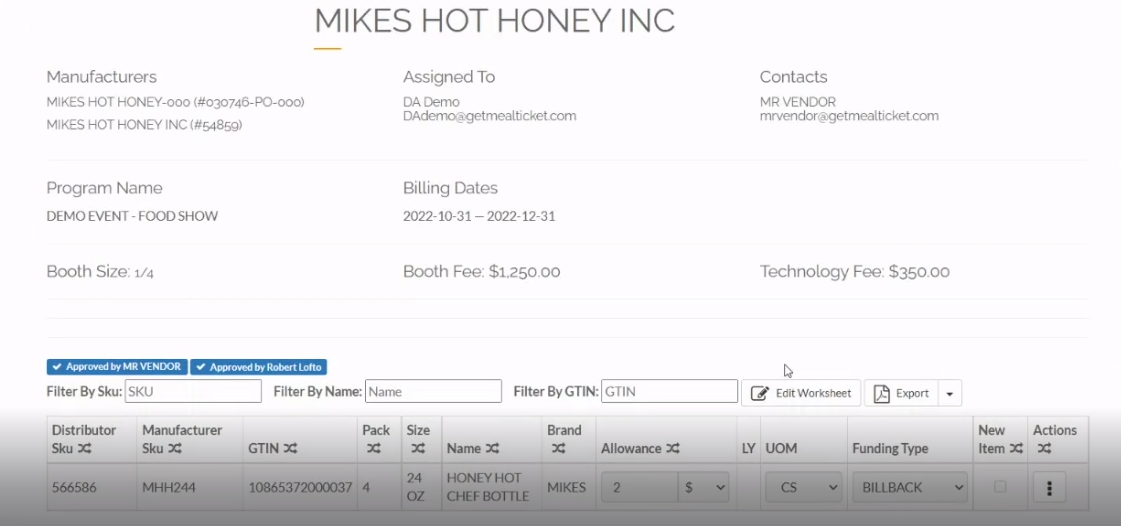Click the MIKES brand cell
Viewport: 1121px width, 526px height.
[x=566, y=487]
